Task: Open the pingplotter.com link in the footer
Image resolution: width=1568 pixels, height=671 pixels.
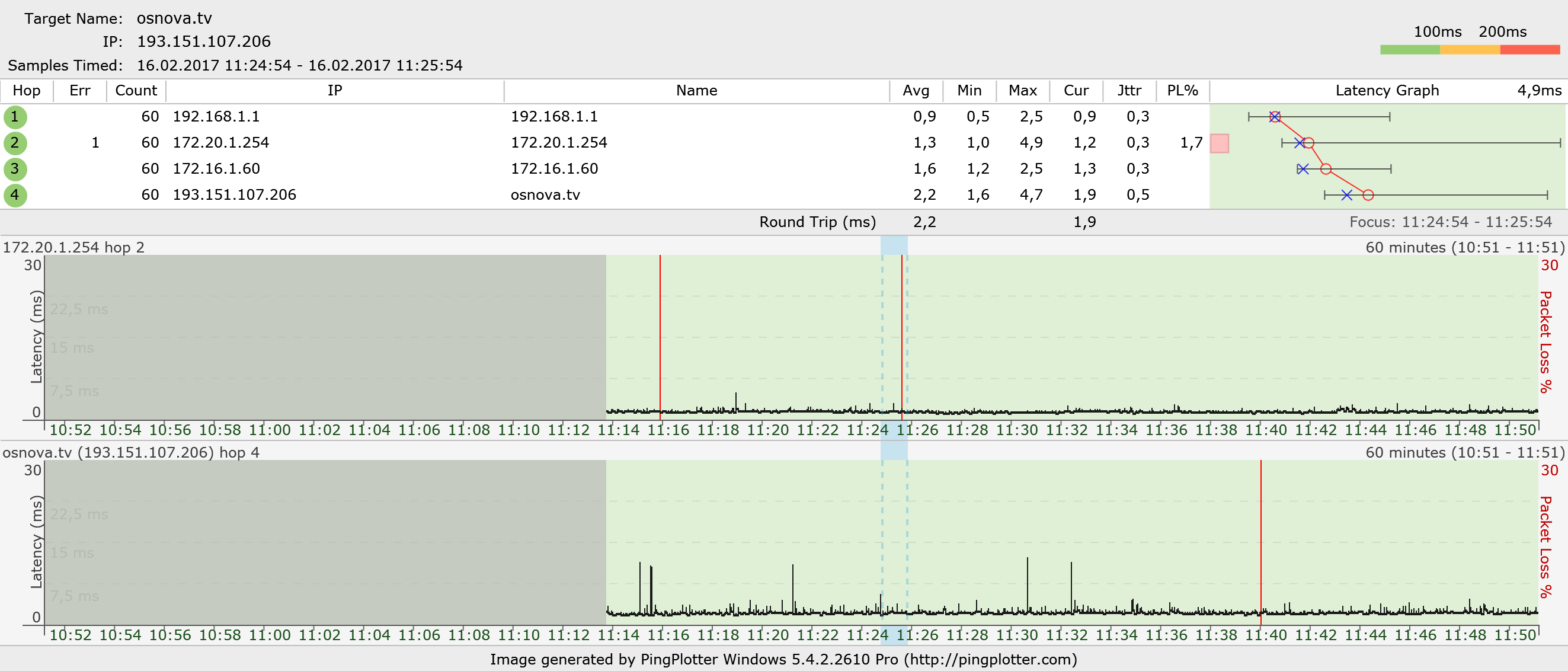Action: (x=990, y=659)
